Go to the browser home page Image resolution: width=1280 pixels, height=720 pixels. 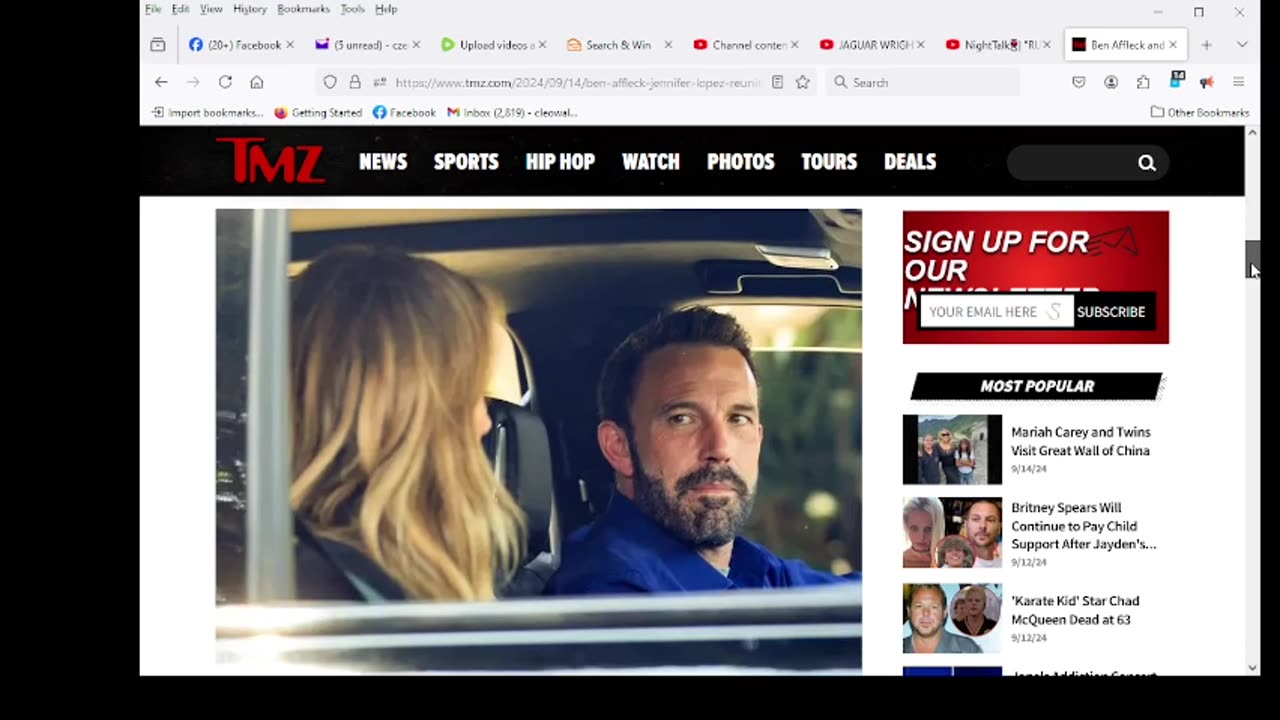tap(257, 82)
